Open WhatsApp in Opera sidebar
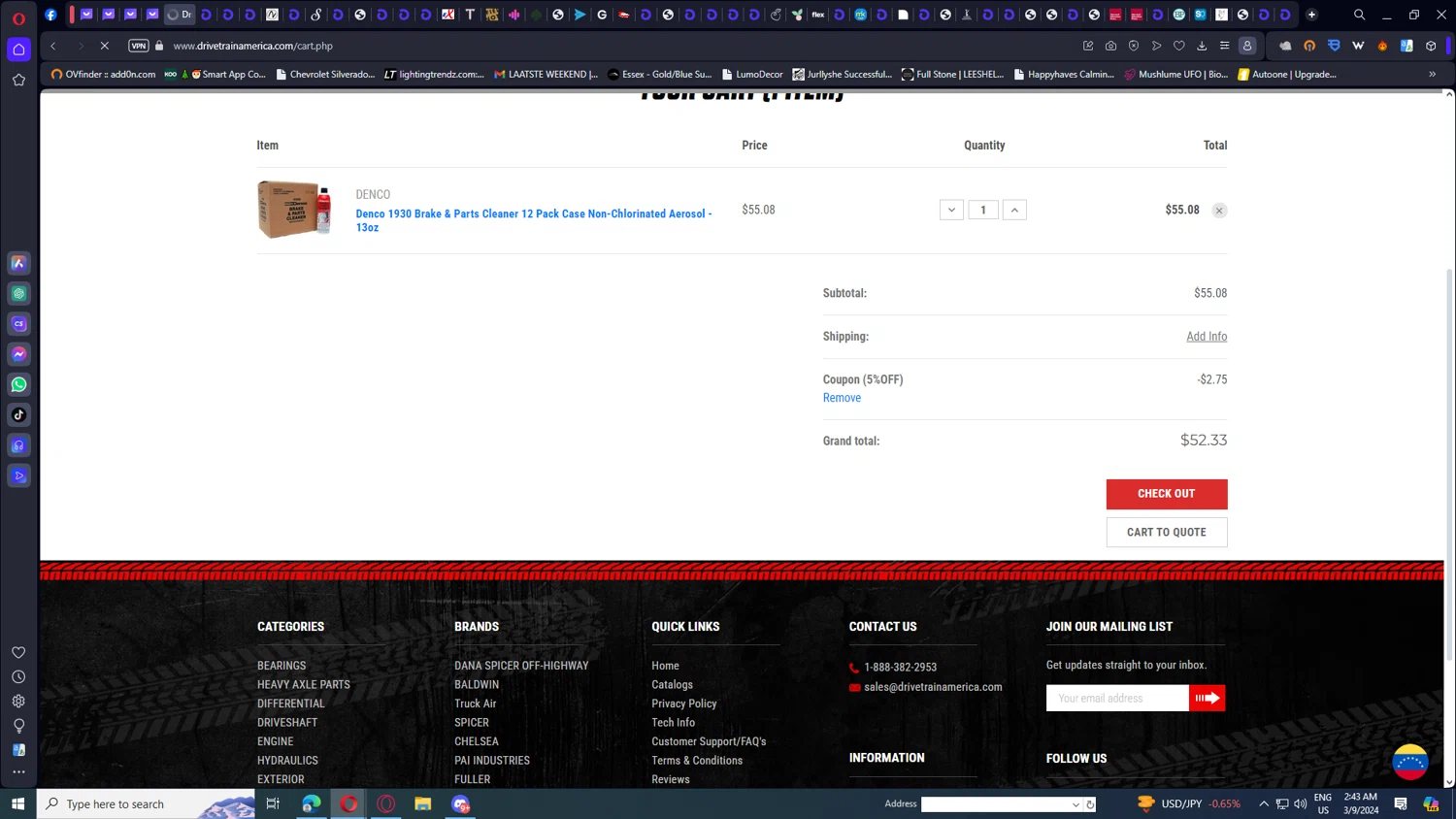1456x819 pixels. click(18, 385)
